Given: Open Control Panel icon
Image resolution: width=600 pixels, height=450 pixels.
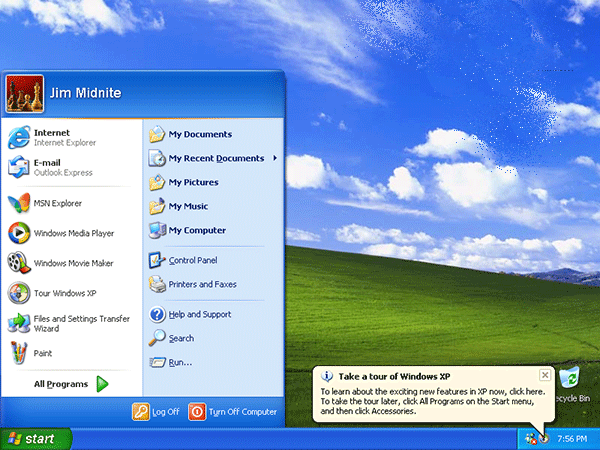Looking at the screenshot, I should click(x=157, y=260).
